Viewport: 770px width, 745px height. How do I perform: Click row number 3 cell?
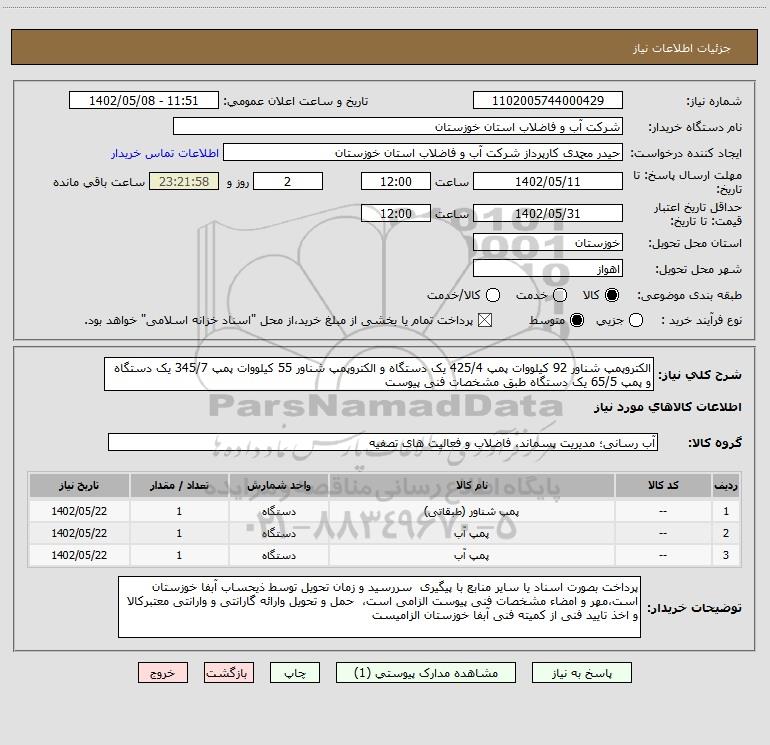pyautogui.click(x=726, y=555)
